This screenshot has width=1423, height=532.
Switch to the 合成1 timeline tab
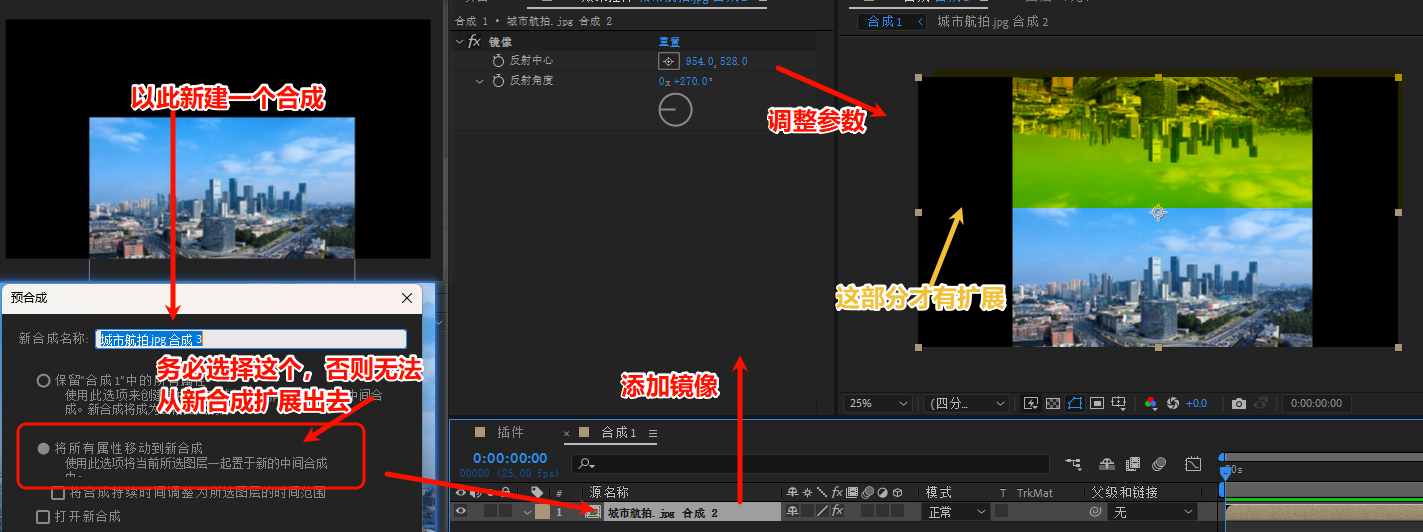pos(619,432)
